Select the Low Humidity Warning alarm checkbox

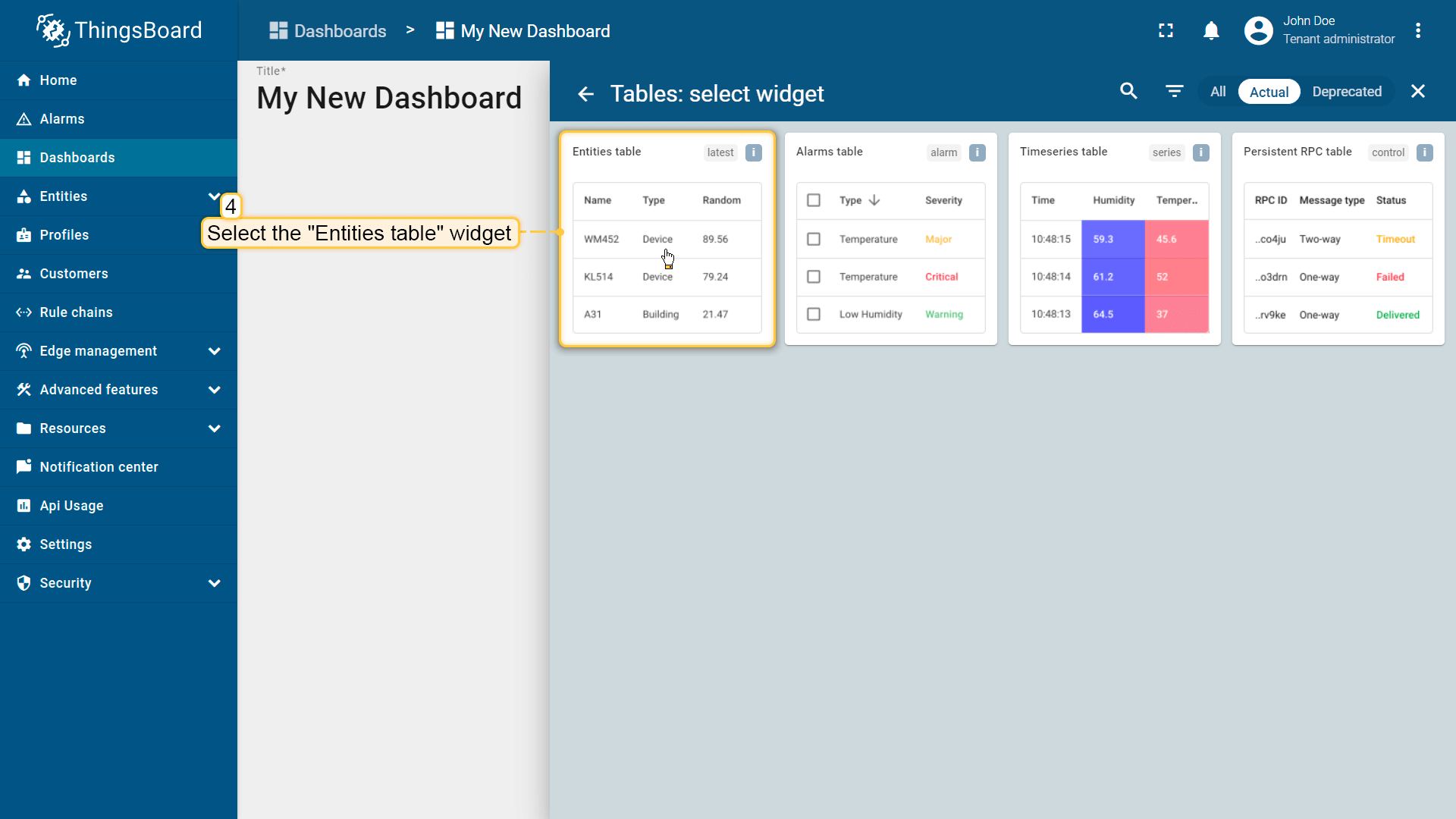point(814,314)
